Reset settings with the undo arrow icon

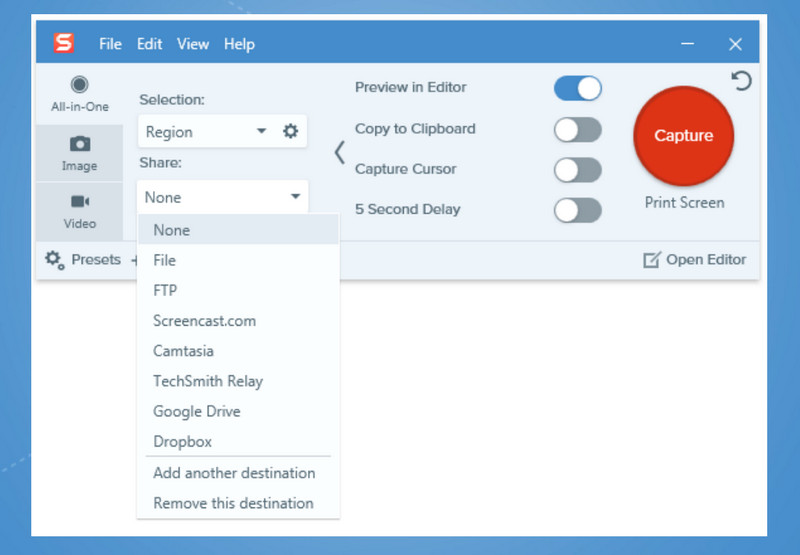741,81
